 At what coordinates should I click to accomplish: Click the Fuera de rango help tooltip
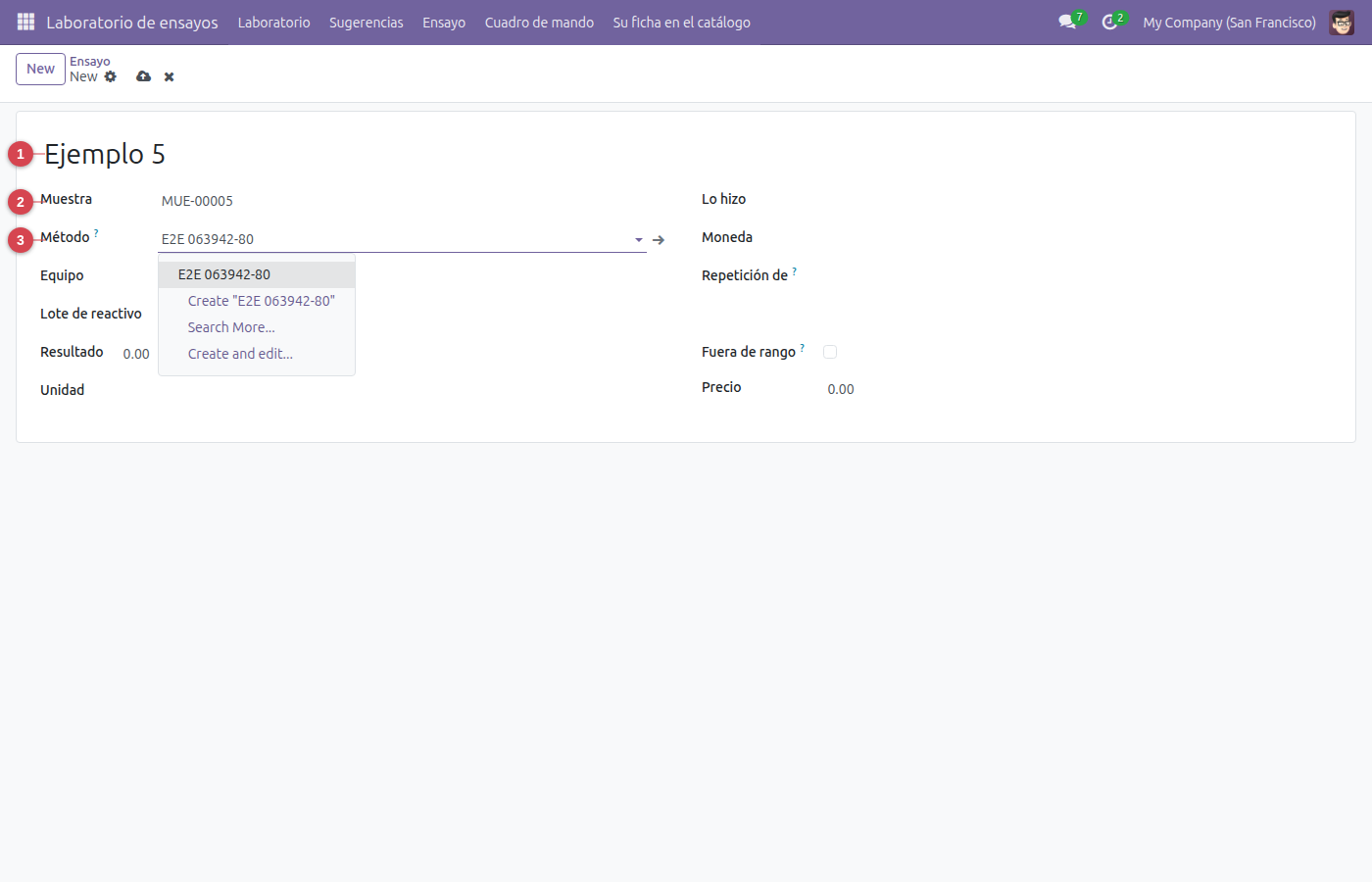803,348
